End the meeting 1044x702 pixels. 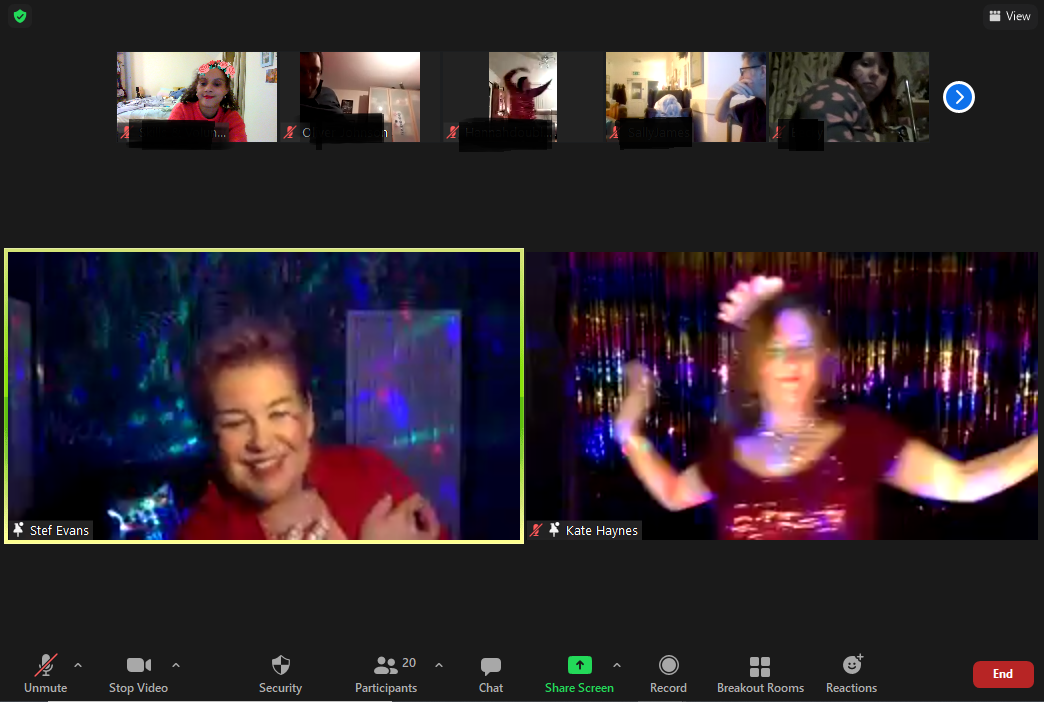[x=1003, y=674]
